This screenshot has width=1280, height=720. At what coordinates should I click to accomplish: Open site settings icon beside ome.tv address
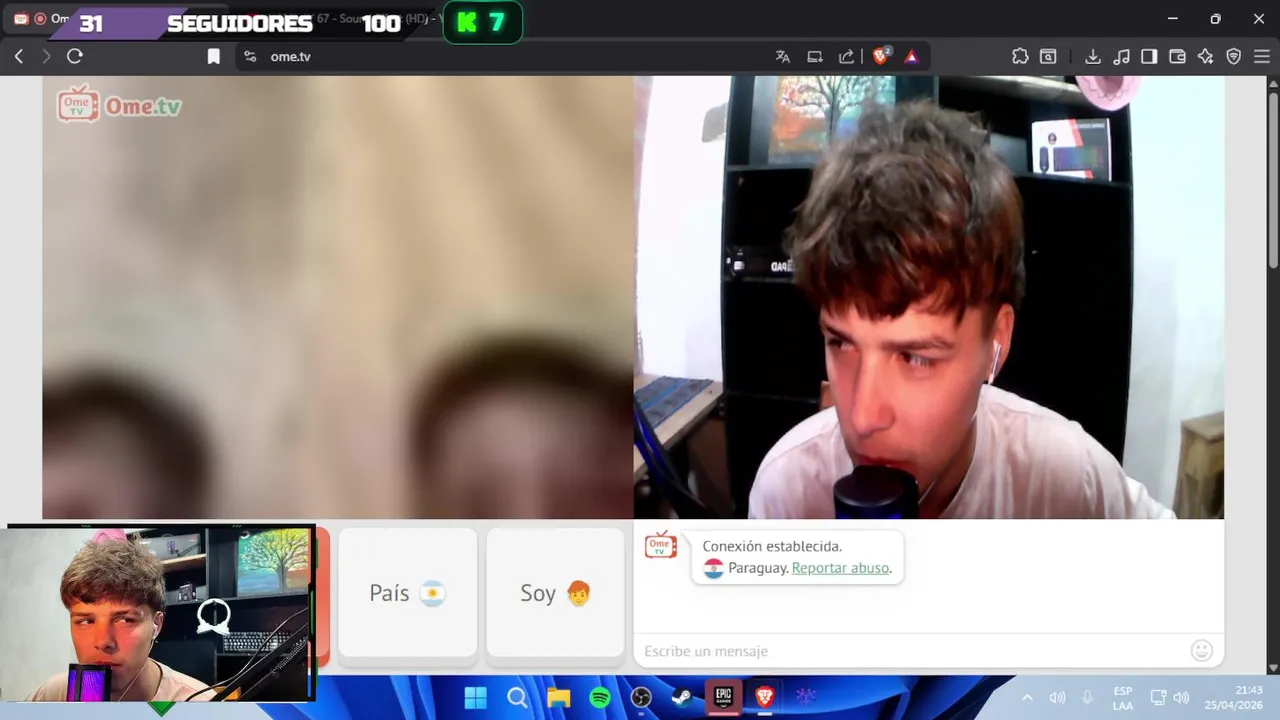250,57
